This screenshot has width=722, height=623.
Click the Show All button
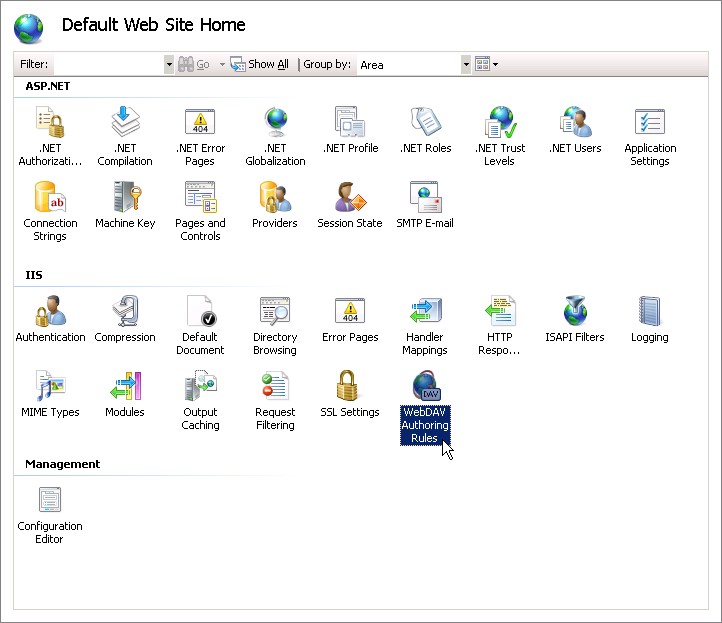click(260, 64)
